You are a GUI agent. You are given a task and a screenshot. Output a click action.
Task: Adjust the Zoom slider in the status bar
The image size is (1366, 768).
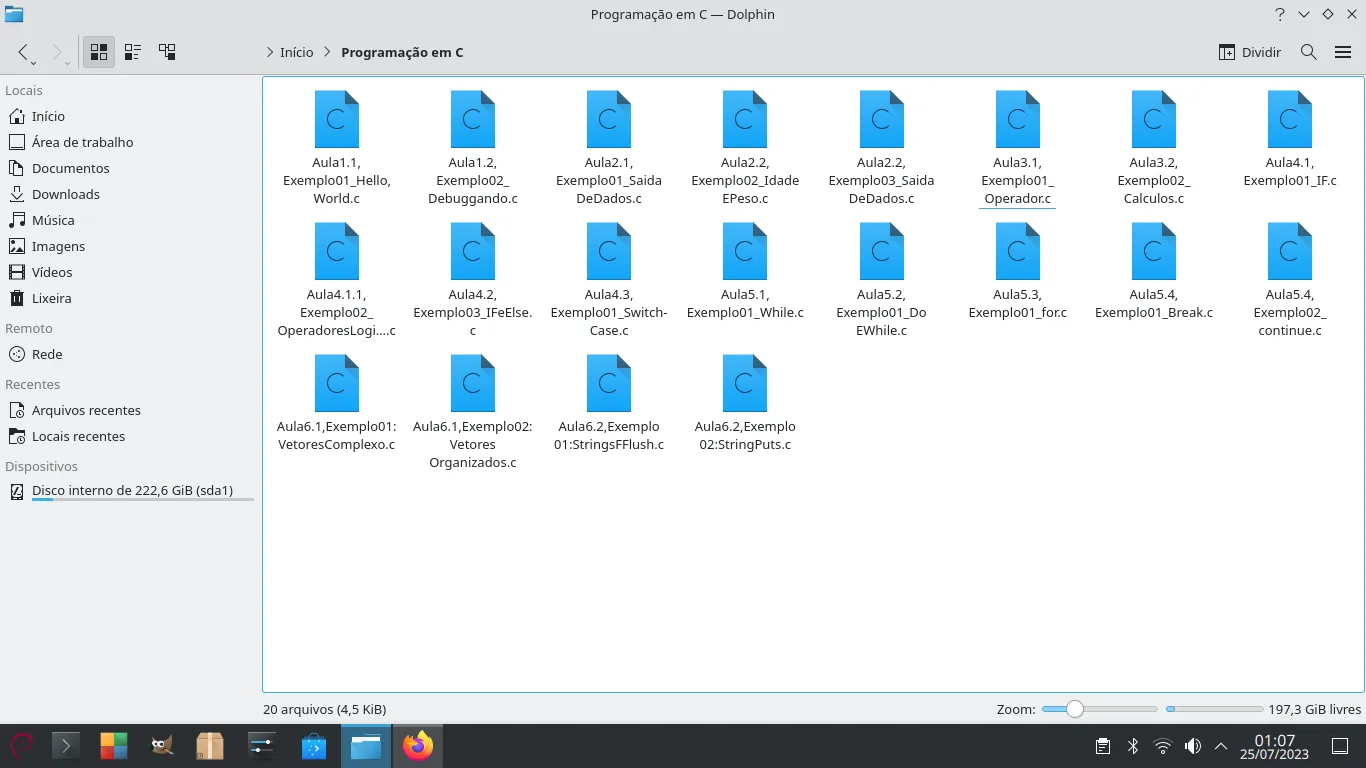point(1074,709)
